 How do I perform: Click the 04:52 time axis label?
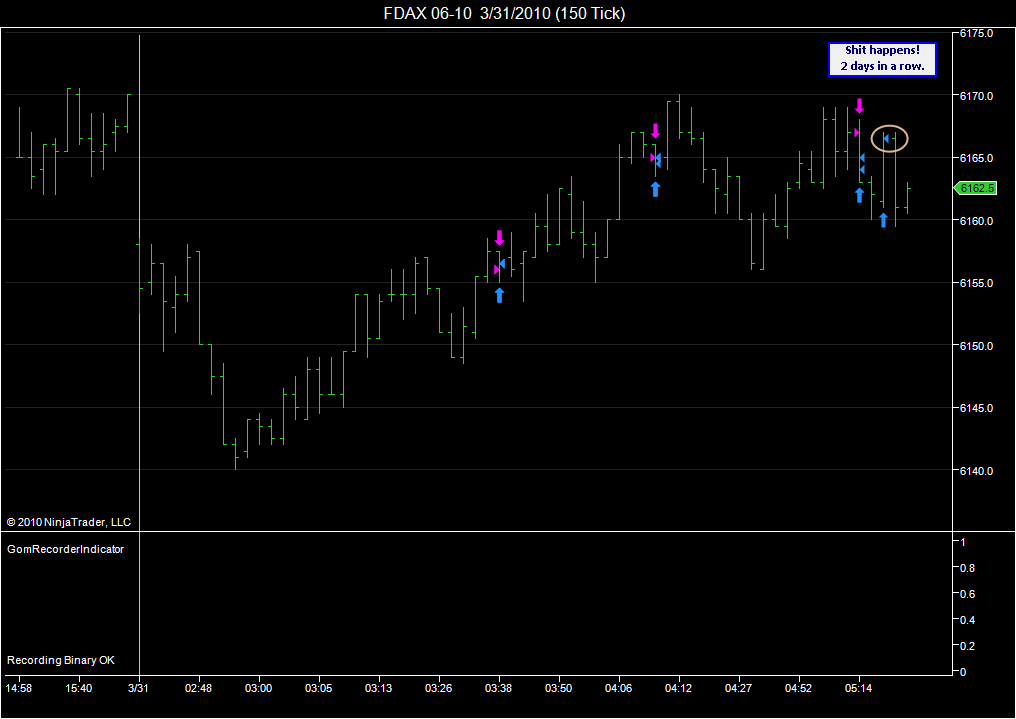[798, 688]
